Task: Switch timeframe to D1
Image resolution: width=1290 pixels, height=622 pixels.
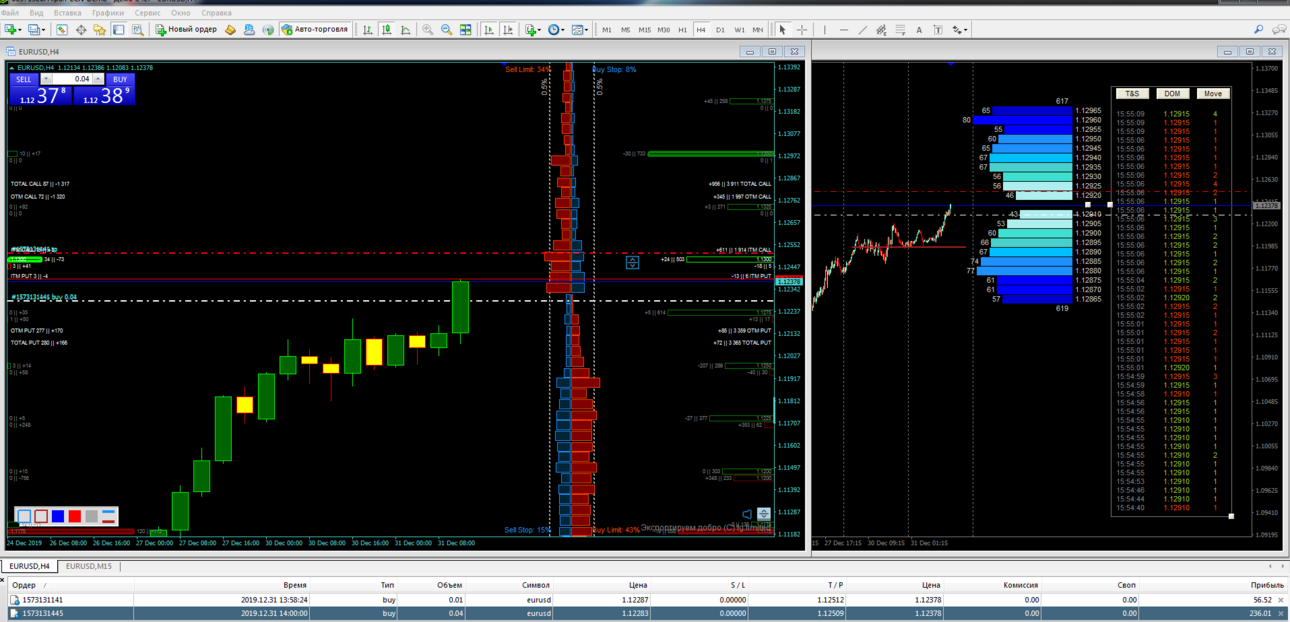Action: coord(720,30)
